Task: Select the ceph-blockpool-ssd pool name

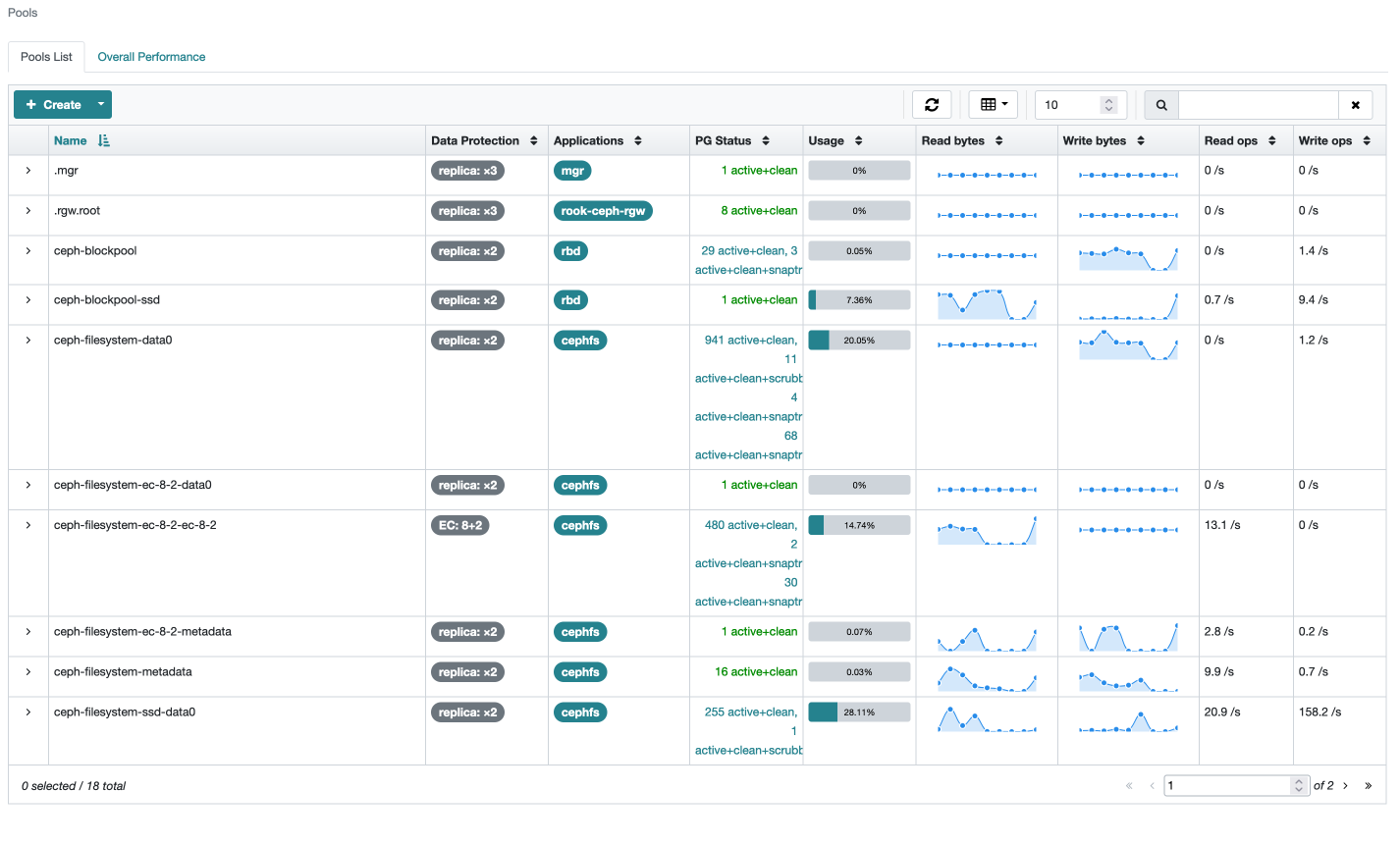Action: point(107,300)
